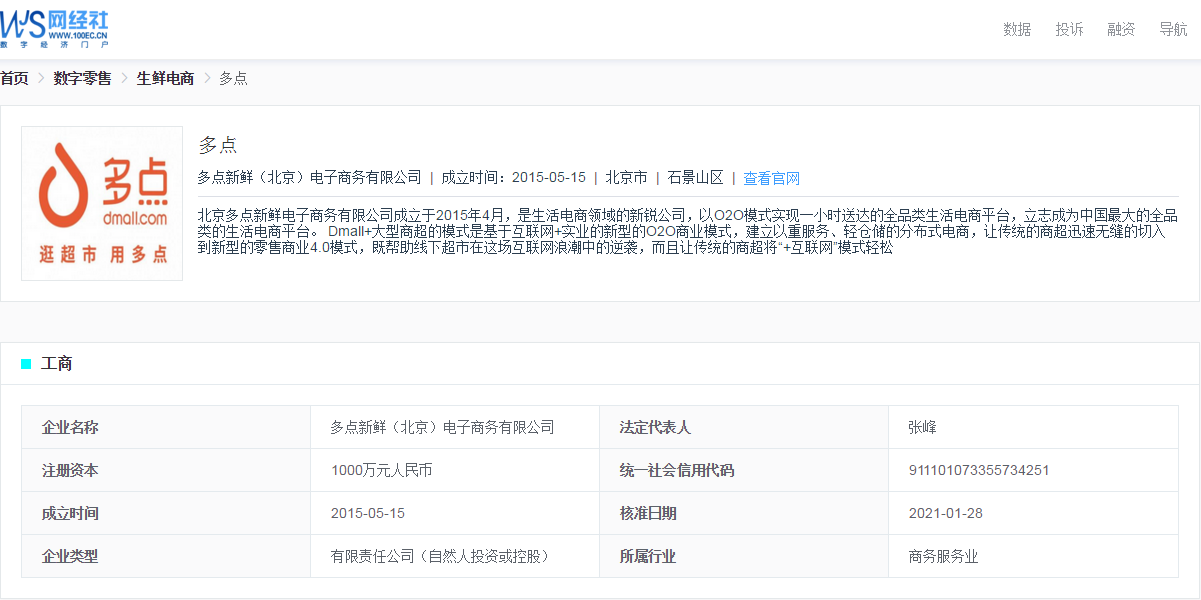
Task: Open the 投诉 menu item
Action: (x=1069, y=29)
